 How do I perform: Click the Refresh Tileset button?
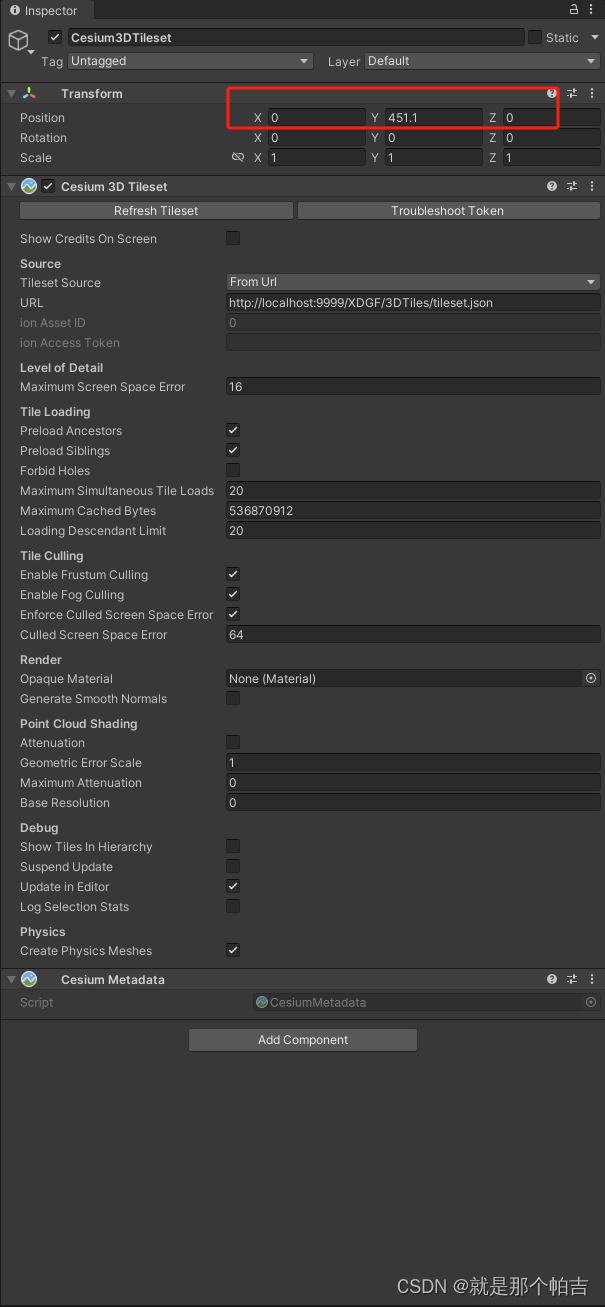156,211
